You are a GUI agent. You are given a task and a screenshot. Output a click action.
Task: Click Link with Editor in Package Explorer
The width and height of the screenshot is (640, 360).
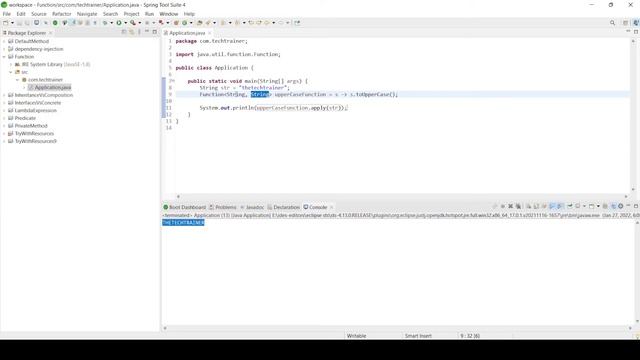(131, 32)
